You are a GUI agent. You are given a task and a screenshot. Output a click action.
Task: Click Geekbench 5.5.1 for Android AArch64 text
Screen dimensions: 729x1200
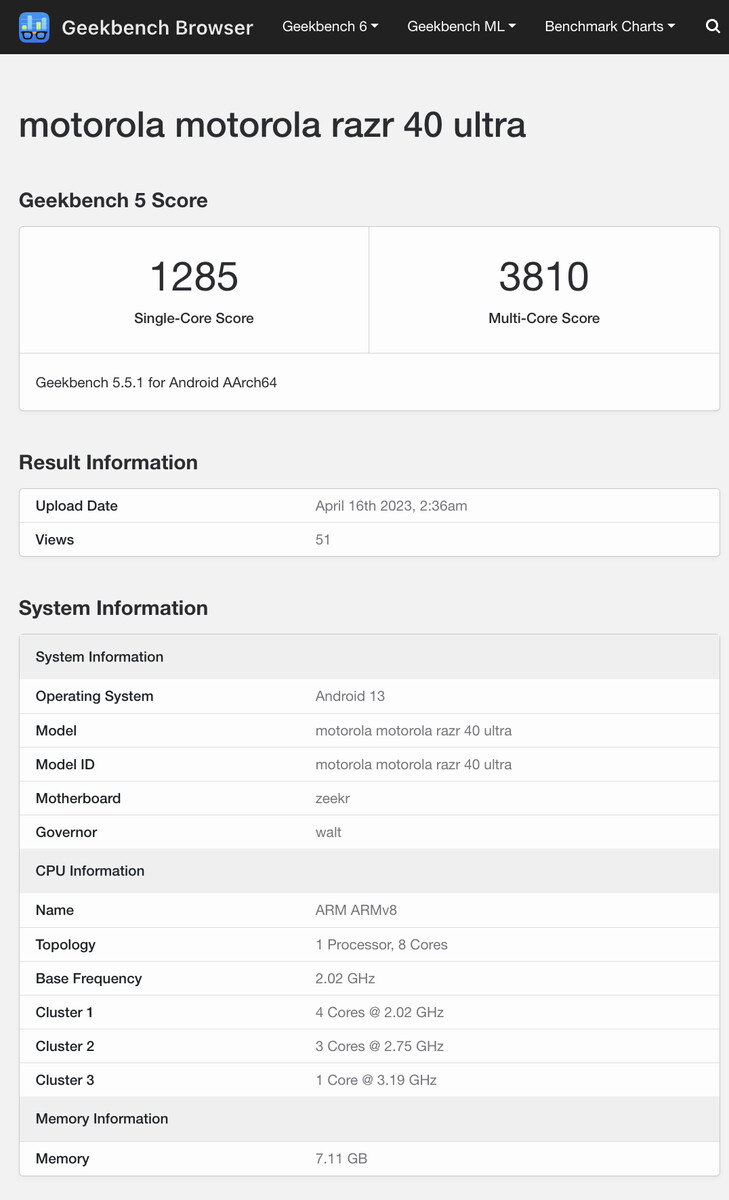coord(156,382)
